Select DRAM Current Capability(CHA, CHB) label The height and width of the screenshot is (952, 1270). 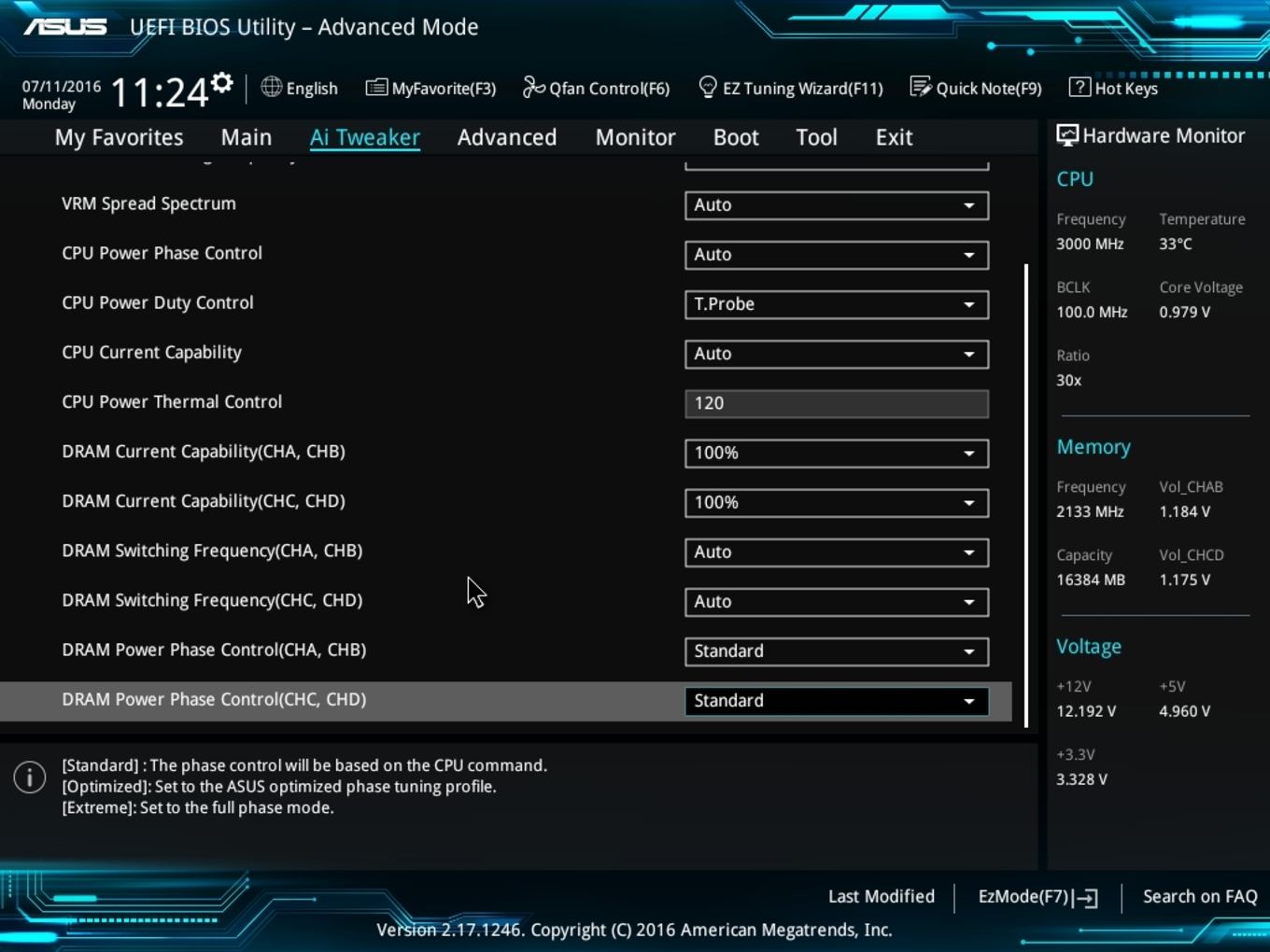click(204, 452)
